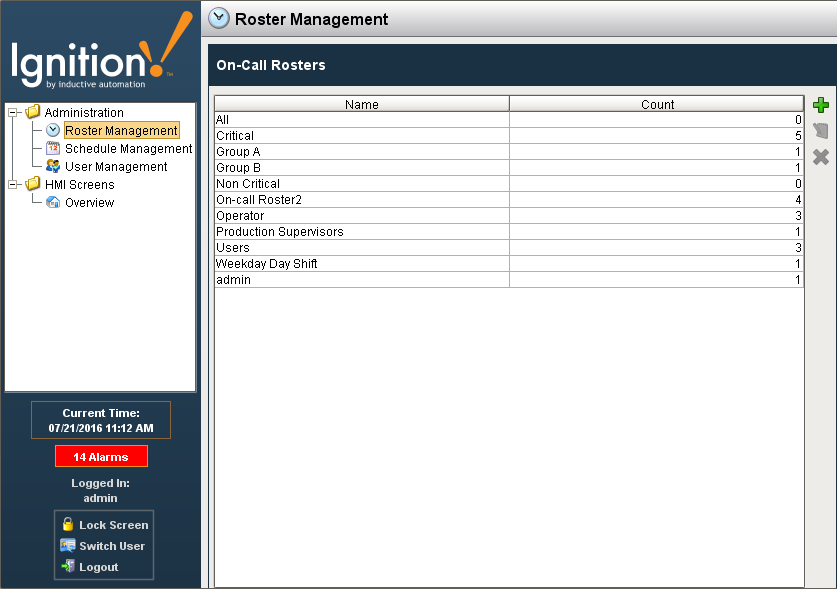Click the X icon to delete a roster

tap(821, 156)
